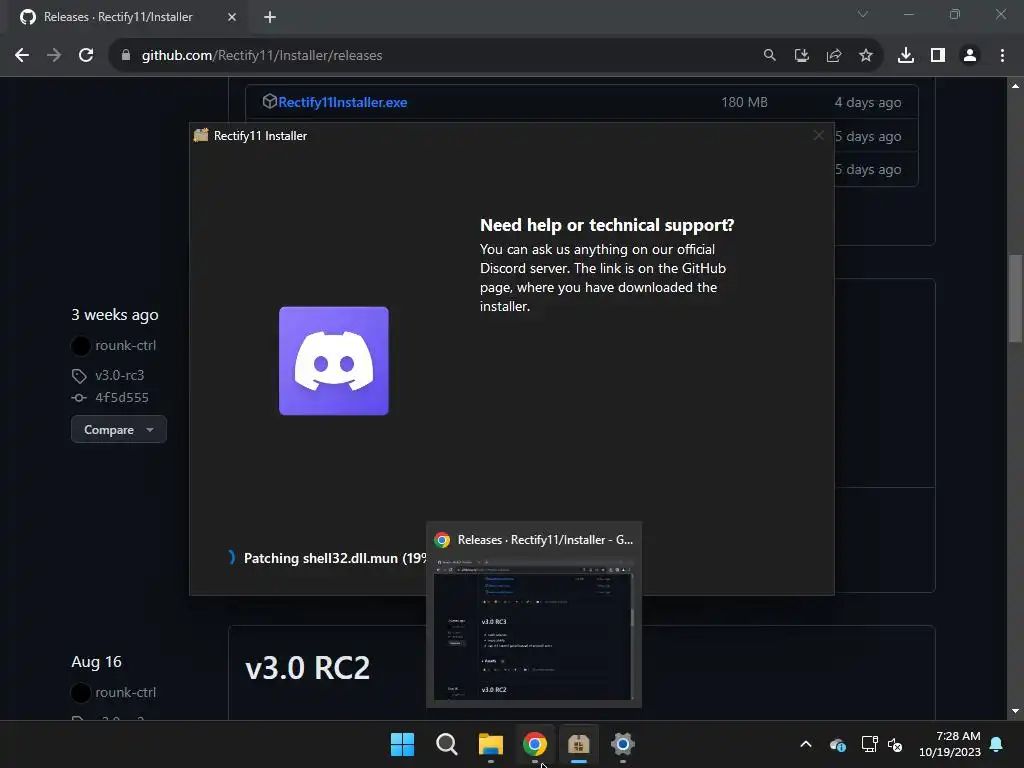
Task: Open the Chrome profile avatar
Action: (970, 56)
